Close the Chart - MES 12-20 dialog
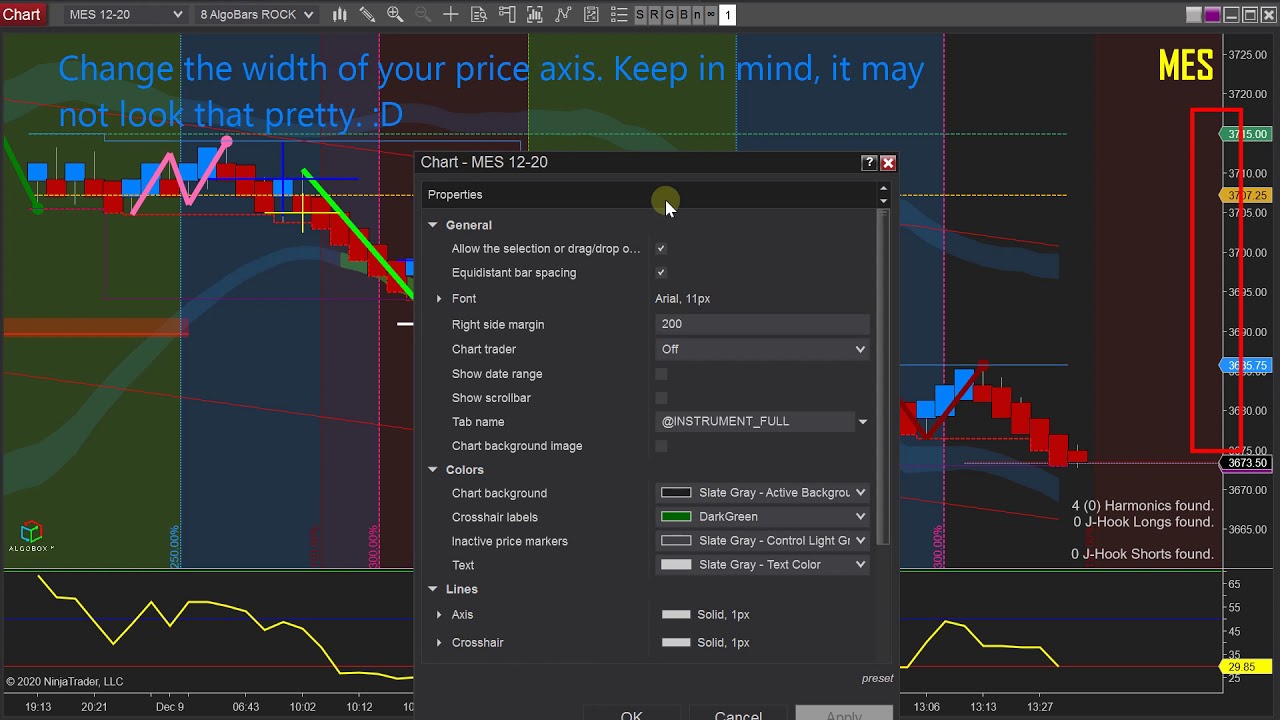1280x720 pixels. (888, 162)
